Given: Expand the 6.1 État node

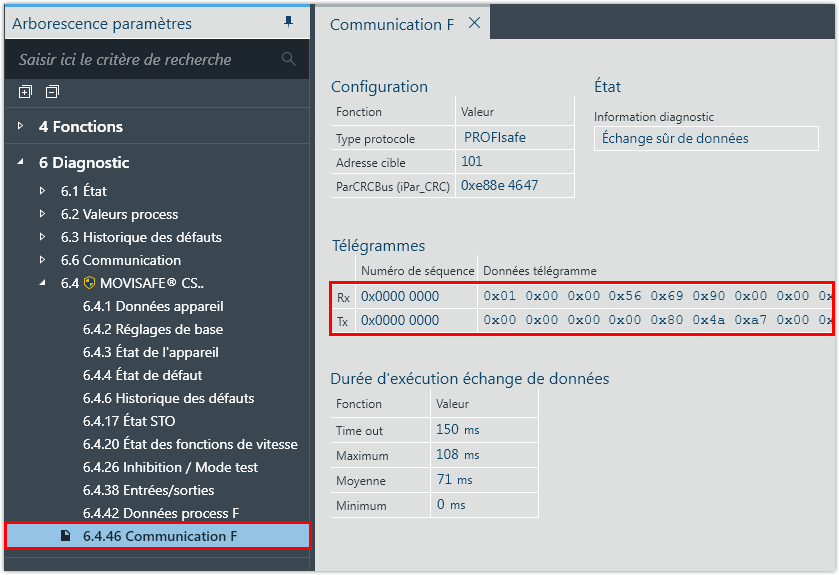Looking at the screenshot, I should click(42, 191).
